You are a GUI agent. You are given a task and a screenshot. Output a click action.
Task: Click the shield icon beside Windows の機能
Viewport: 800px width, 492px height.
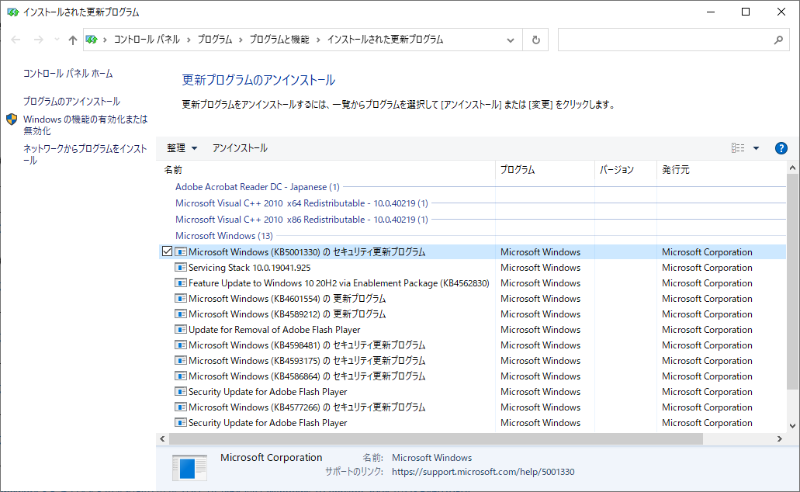point(12,119)
